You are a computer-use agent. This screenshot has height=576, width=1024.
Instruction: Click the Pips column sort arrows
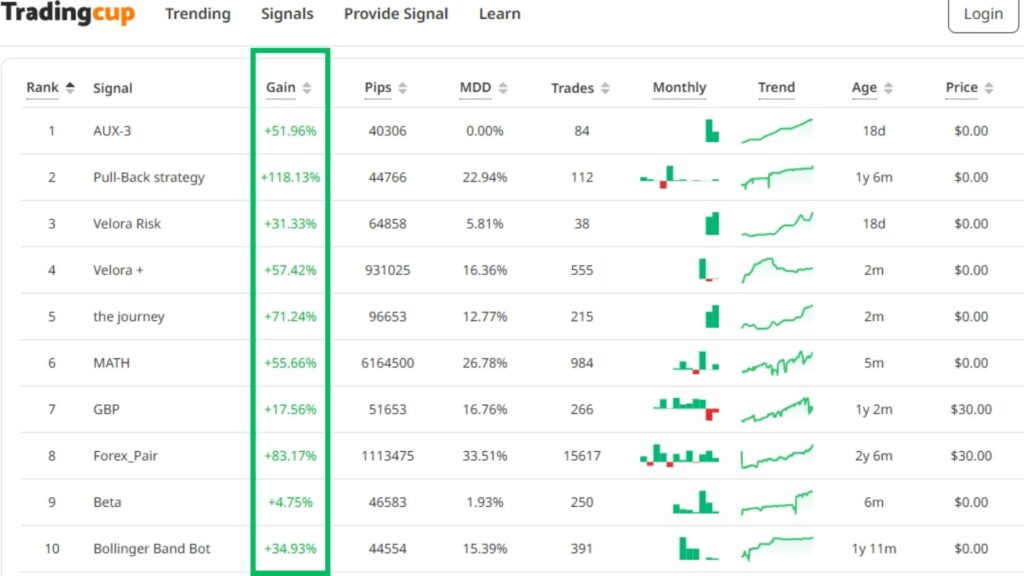402,88
